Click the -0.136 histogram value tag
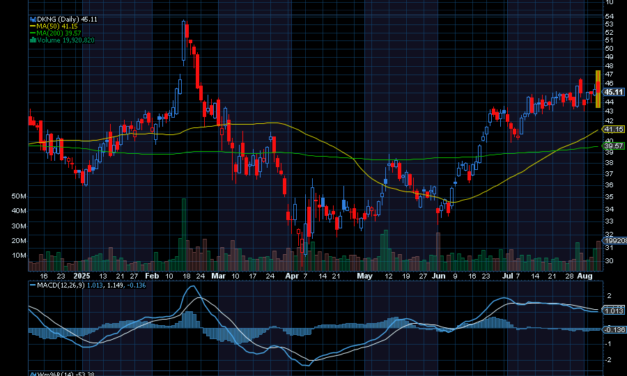This screenshot has width=627, height=376. tap(614, 330)
